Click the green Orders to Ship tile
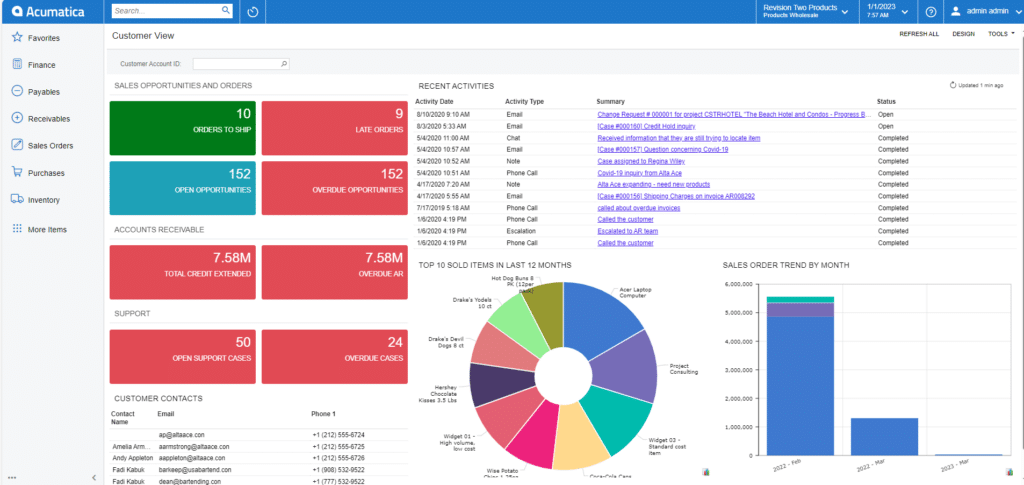The image size is (1024, 485). click(x=182, y=128)
